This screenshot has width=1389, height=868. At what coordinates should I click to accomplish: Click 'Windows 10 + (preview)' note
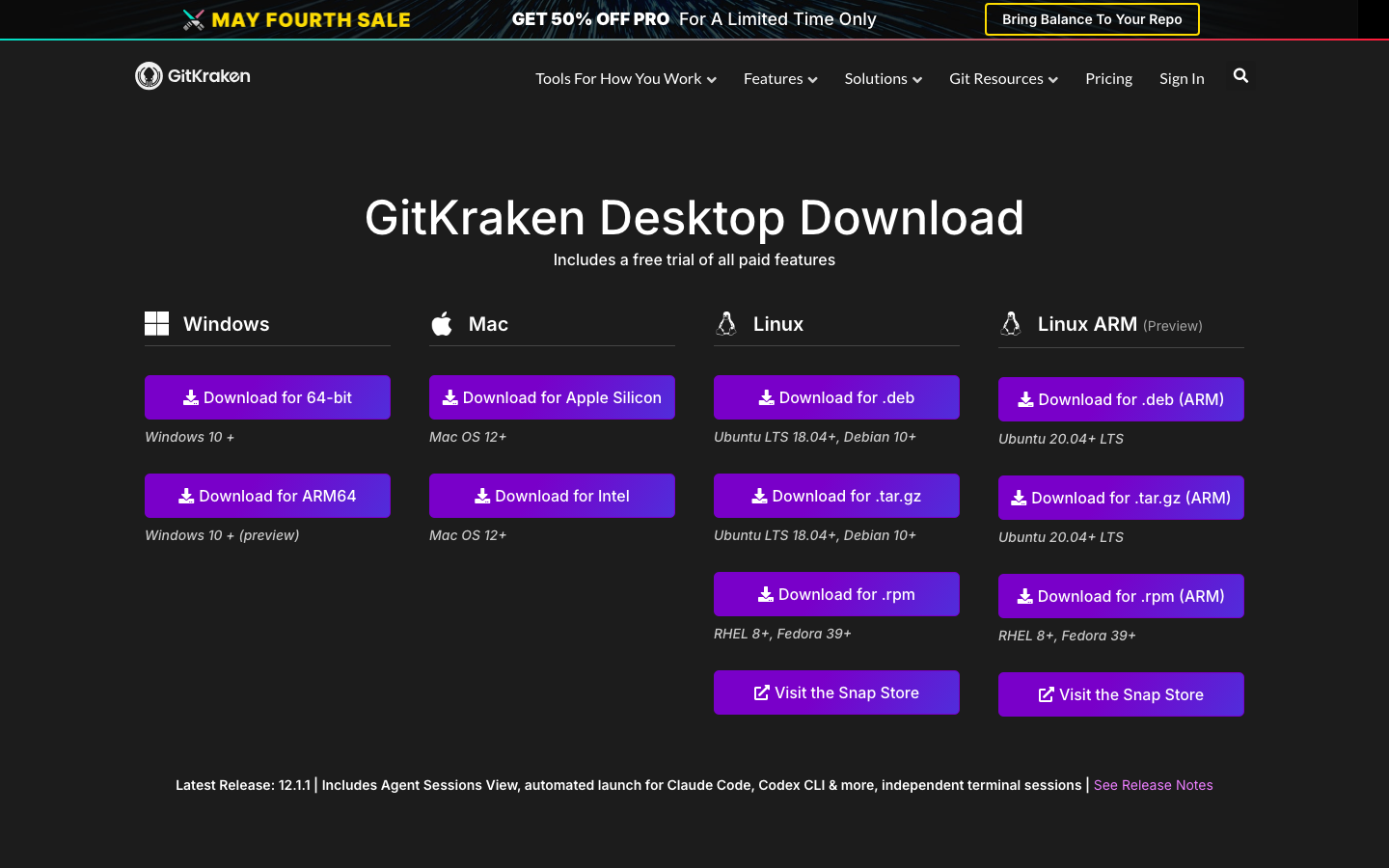pos(222,535)
